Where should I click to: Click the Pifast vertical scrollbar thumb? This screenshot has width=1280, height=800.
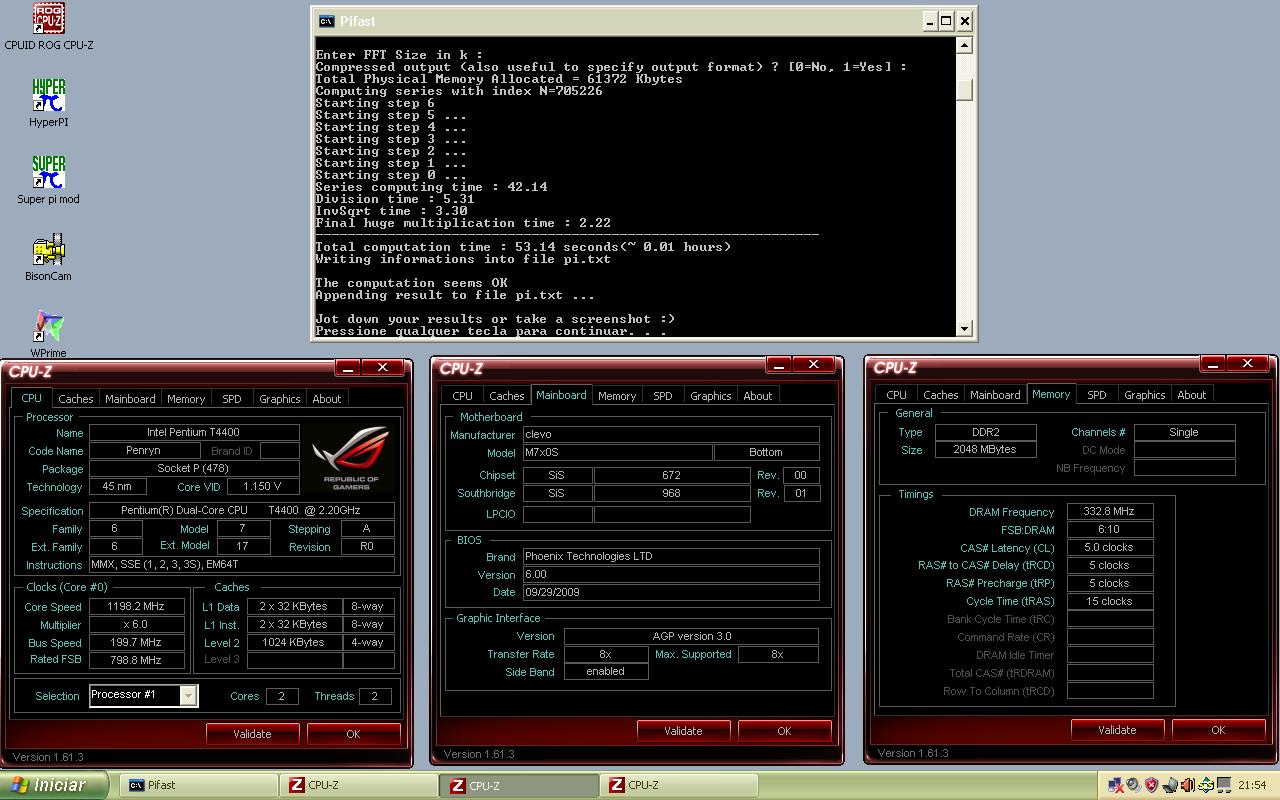(x=964, y=90)
